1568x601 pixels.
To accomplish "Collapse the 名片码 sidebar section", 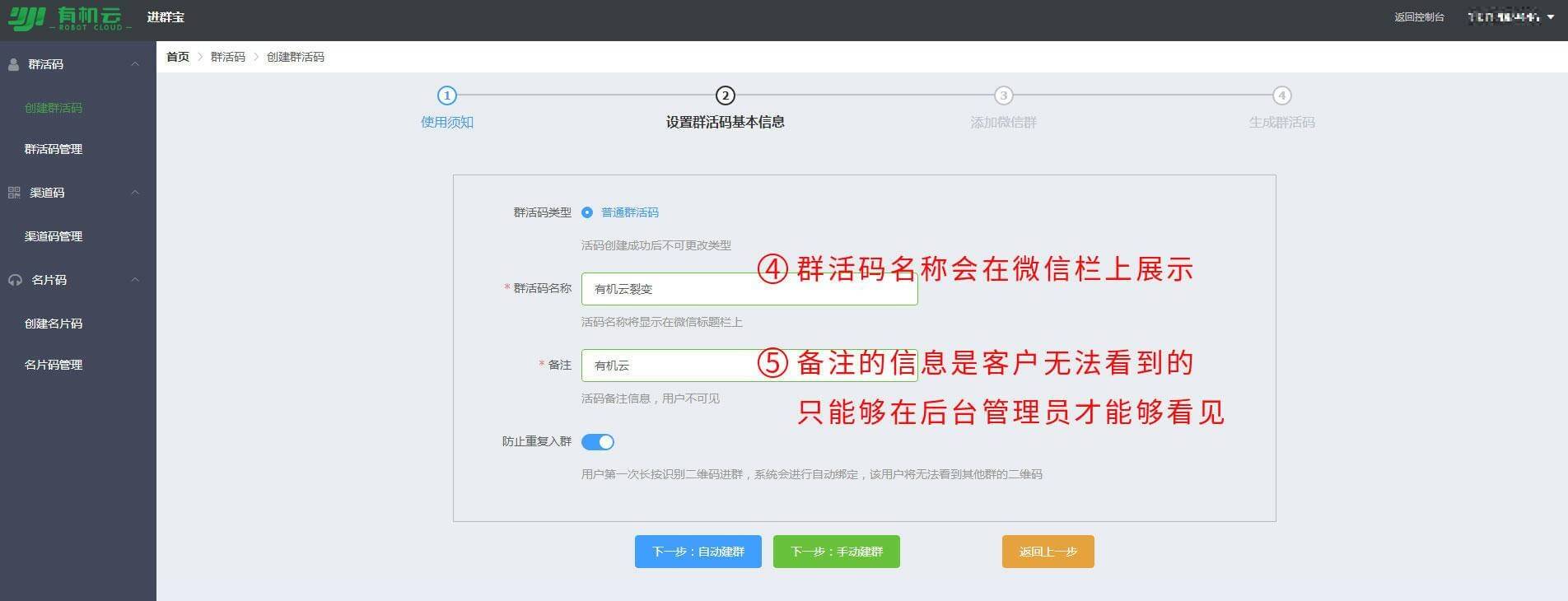I will pos(135,280).
